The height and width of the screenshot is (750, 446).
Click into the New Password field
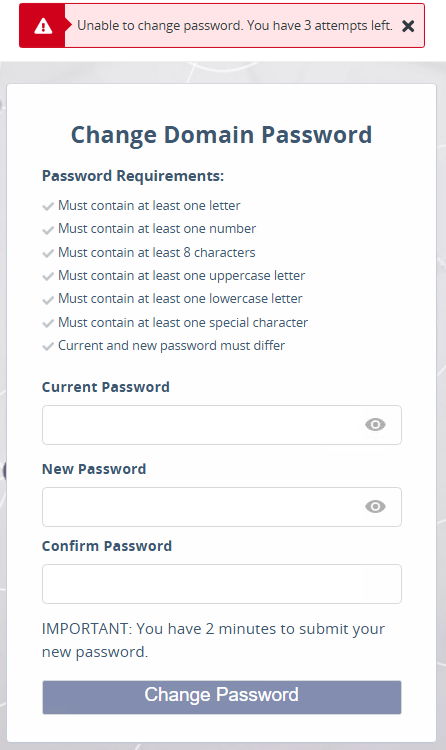click(x=222, y=507)
